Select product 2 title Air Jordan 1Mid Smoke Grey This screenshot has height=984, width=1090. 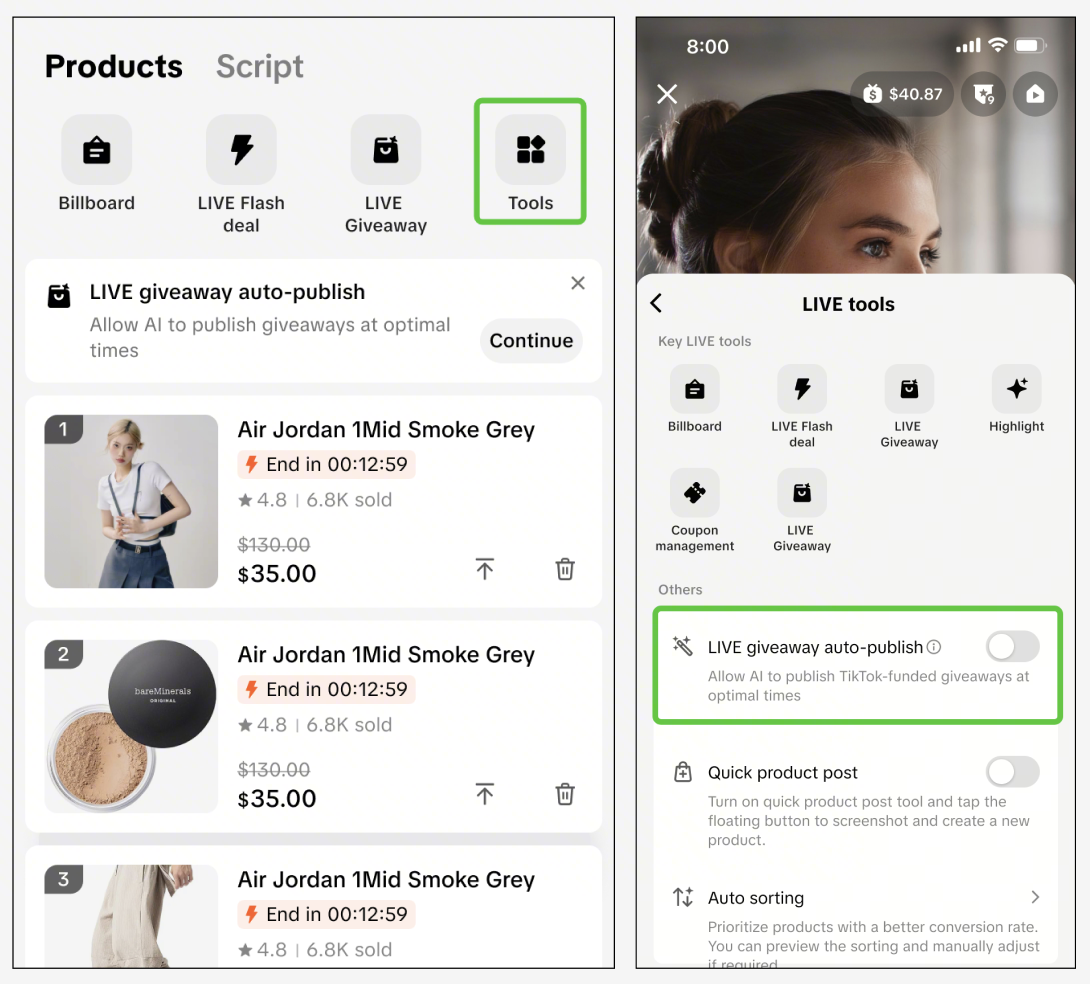pos(387,655)
